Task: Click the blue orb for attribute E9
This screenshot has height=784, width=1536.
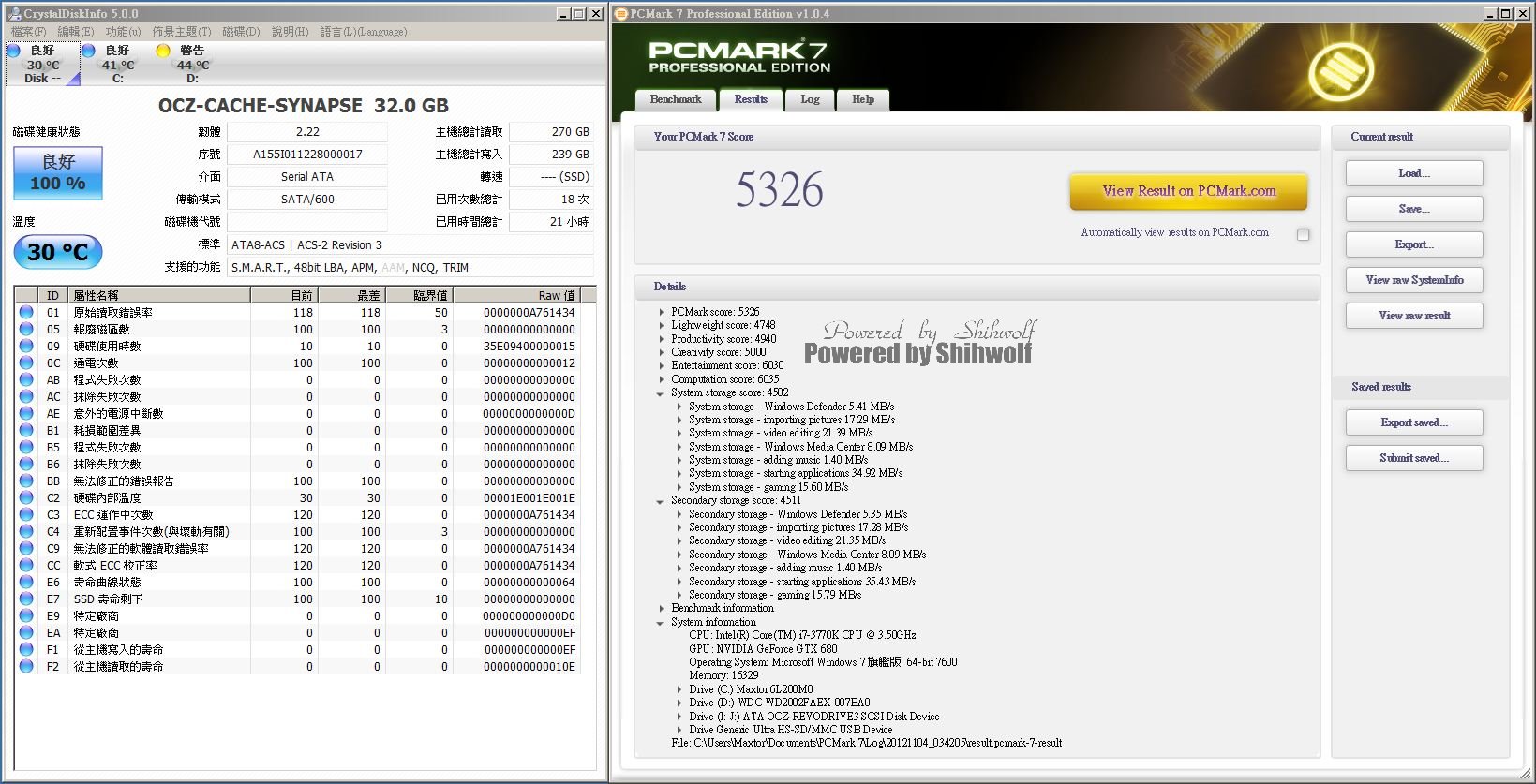Action: (26, 616)
